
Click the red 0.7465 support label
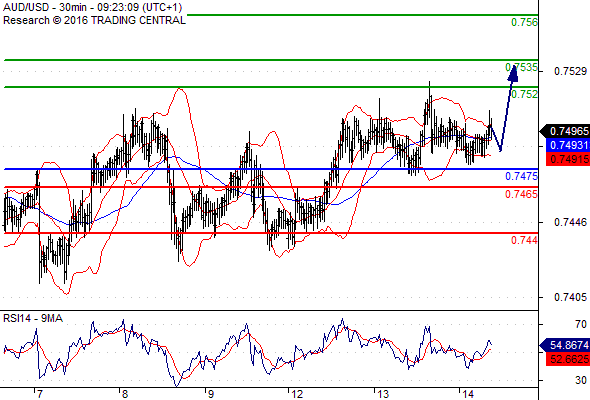pos(521,194)
